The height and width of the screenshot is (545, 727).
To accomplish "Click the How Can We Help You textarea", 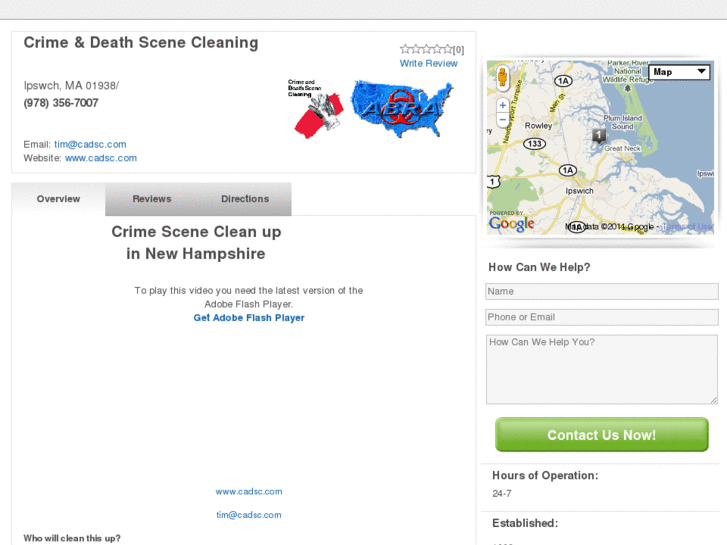I will coord(601,369).
